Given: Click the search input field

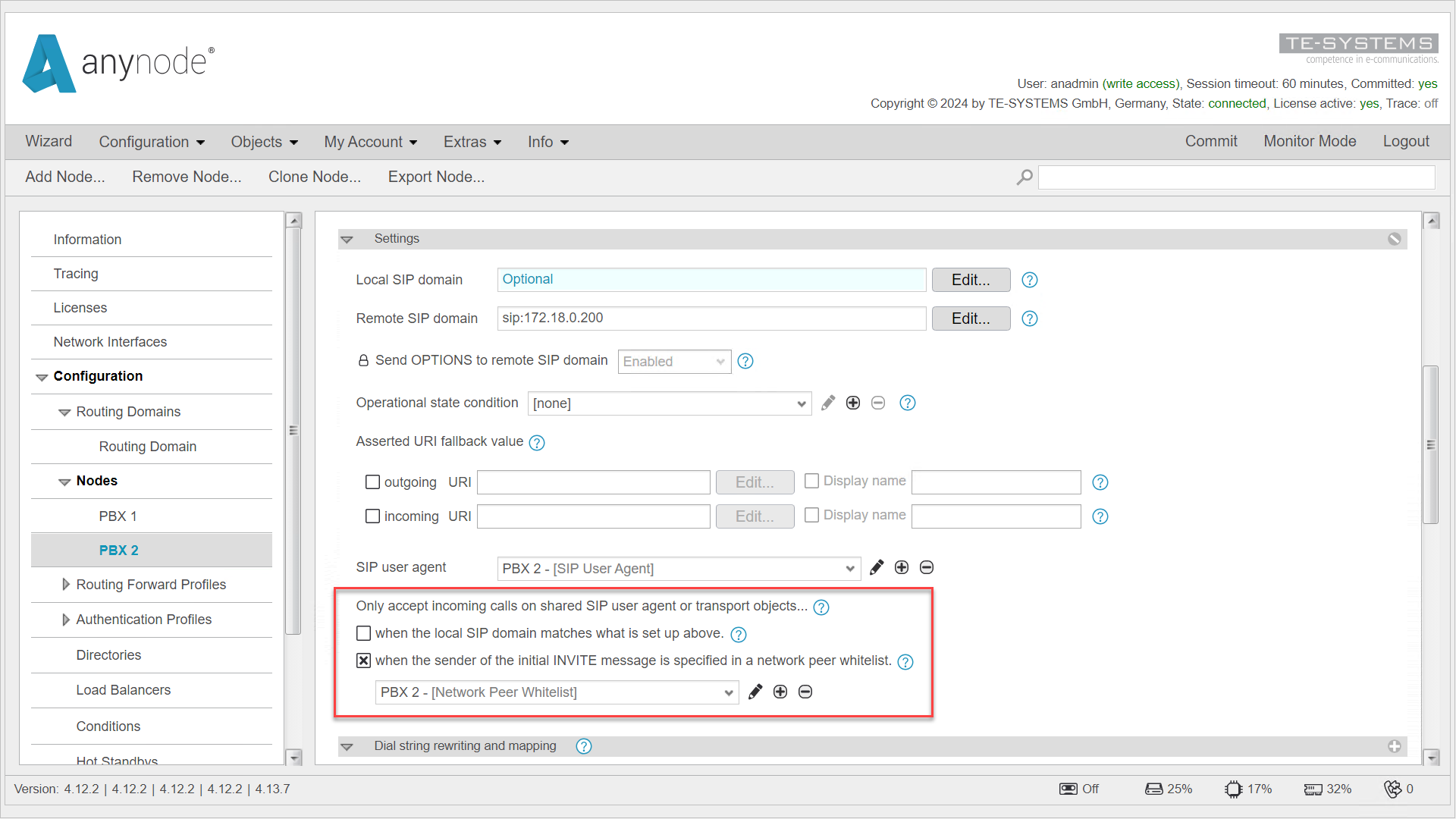Looking at the screenshot, I should 1239,177.
